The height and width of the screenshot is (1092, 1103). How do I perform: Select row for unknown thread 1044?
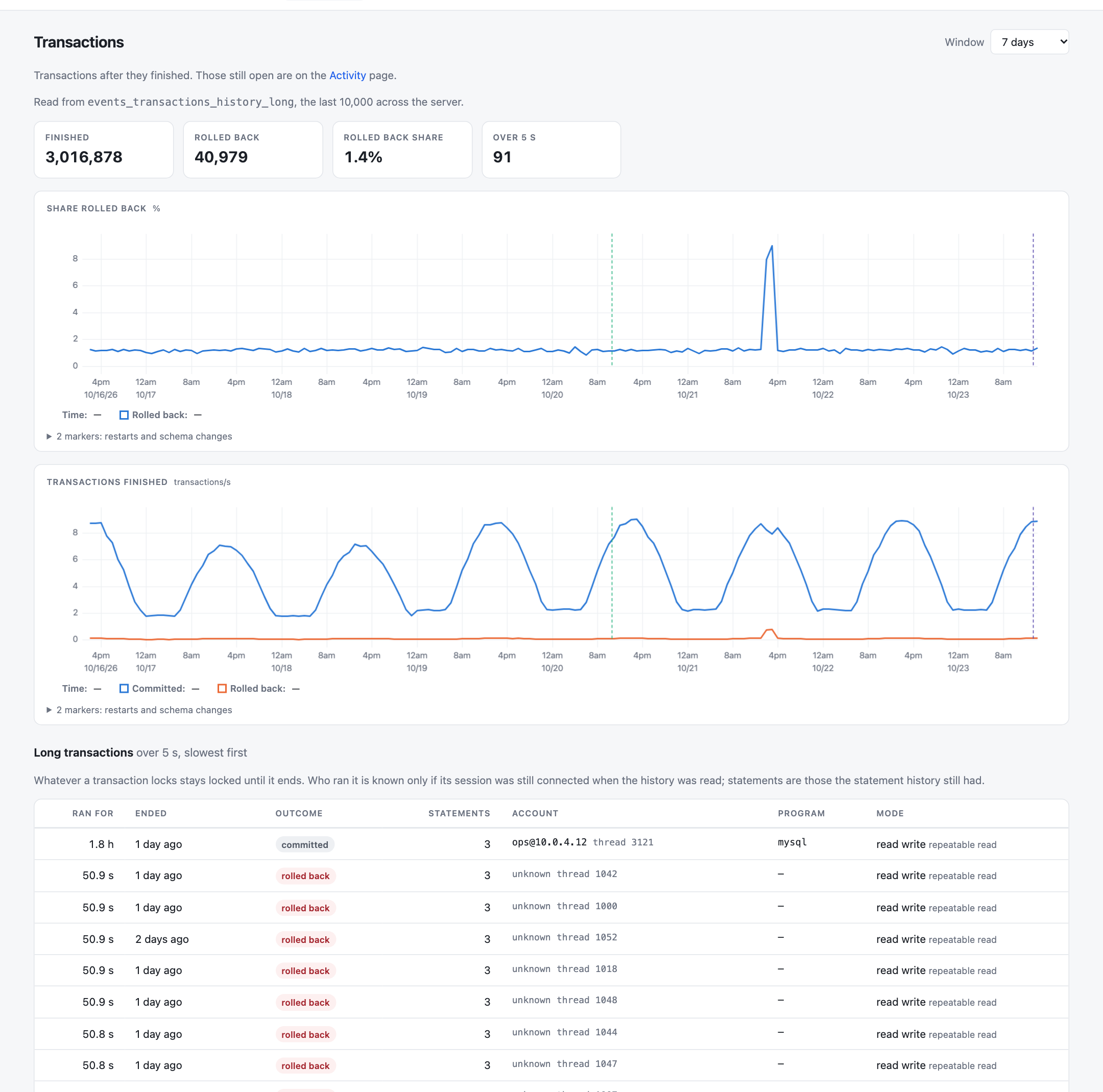click(x=551, y=1034)
